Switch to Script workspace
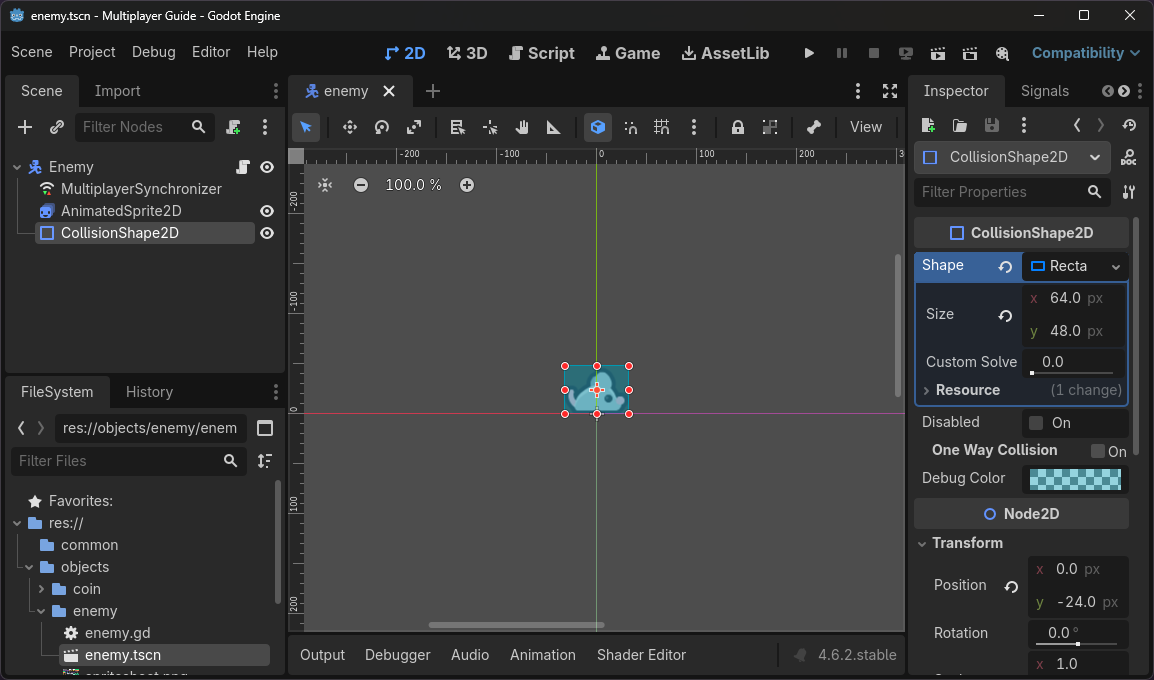The width and height of the screenshot is (1154, 680). 542,53
